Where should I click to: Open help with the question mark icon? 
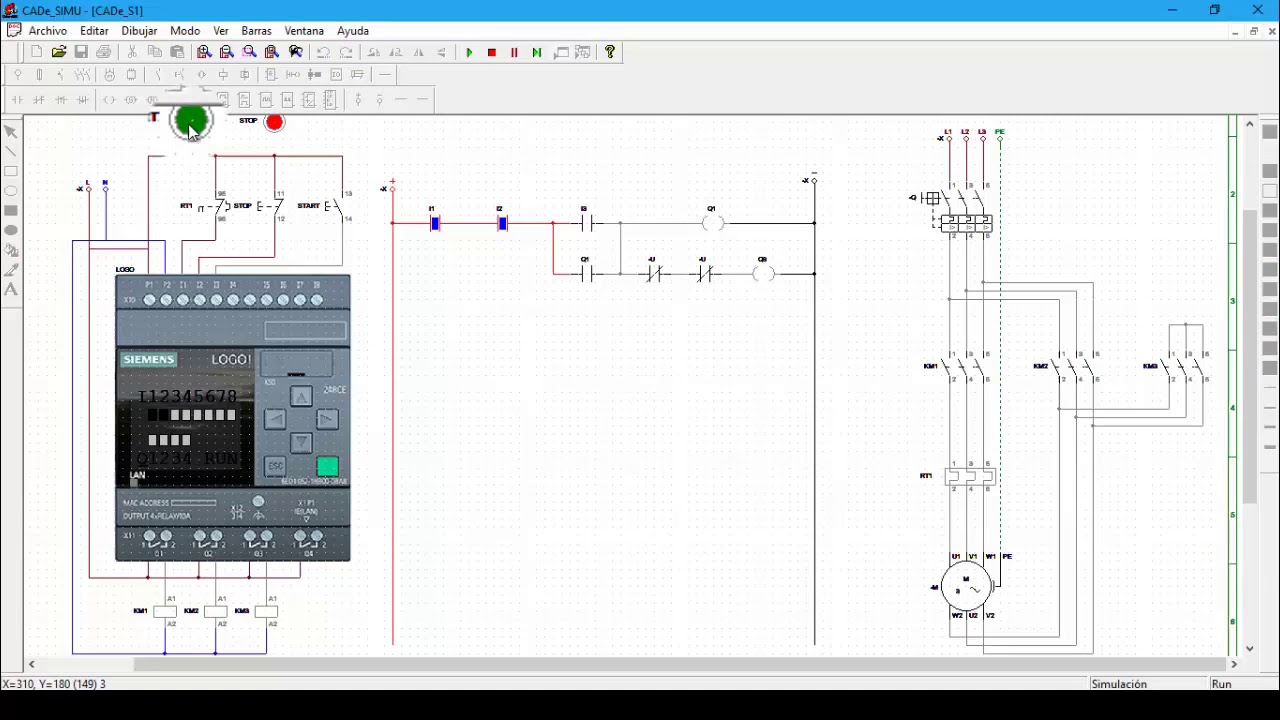pyautogui.click(x=610, y=52)
